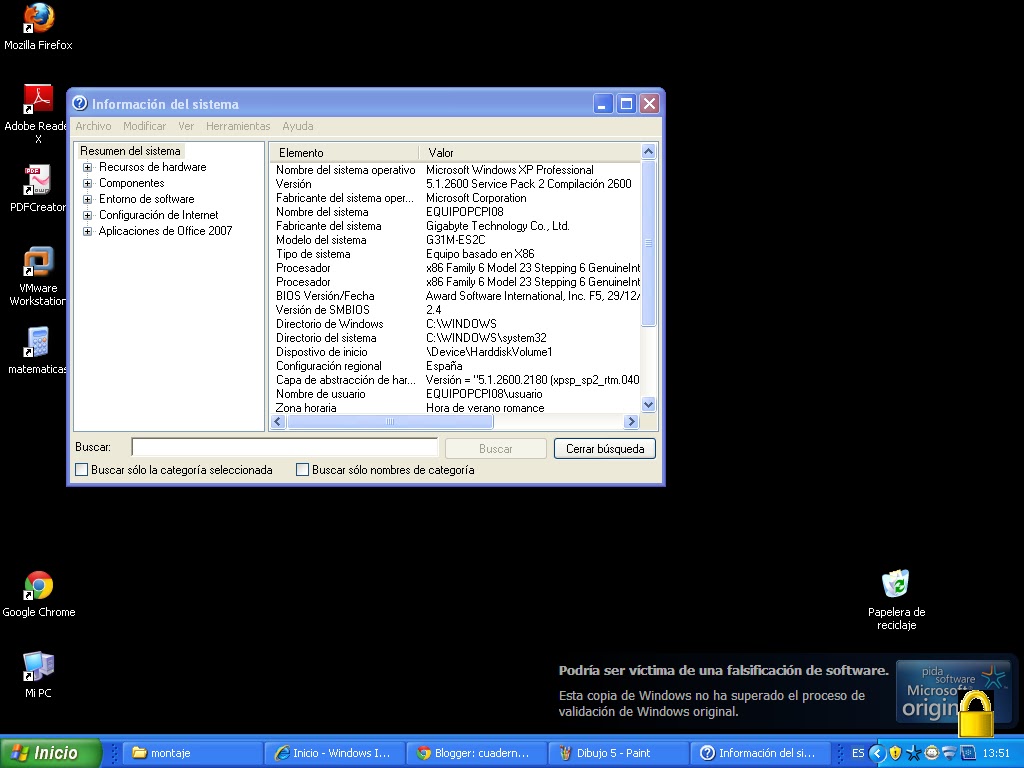Click the blue device tray icon beside the clock
Image resolution: width=1024 pixels, height=768 pixels.
[x=967, y=753]
